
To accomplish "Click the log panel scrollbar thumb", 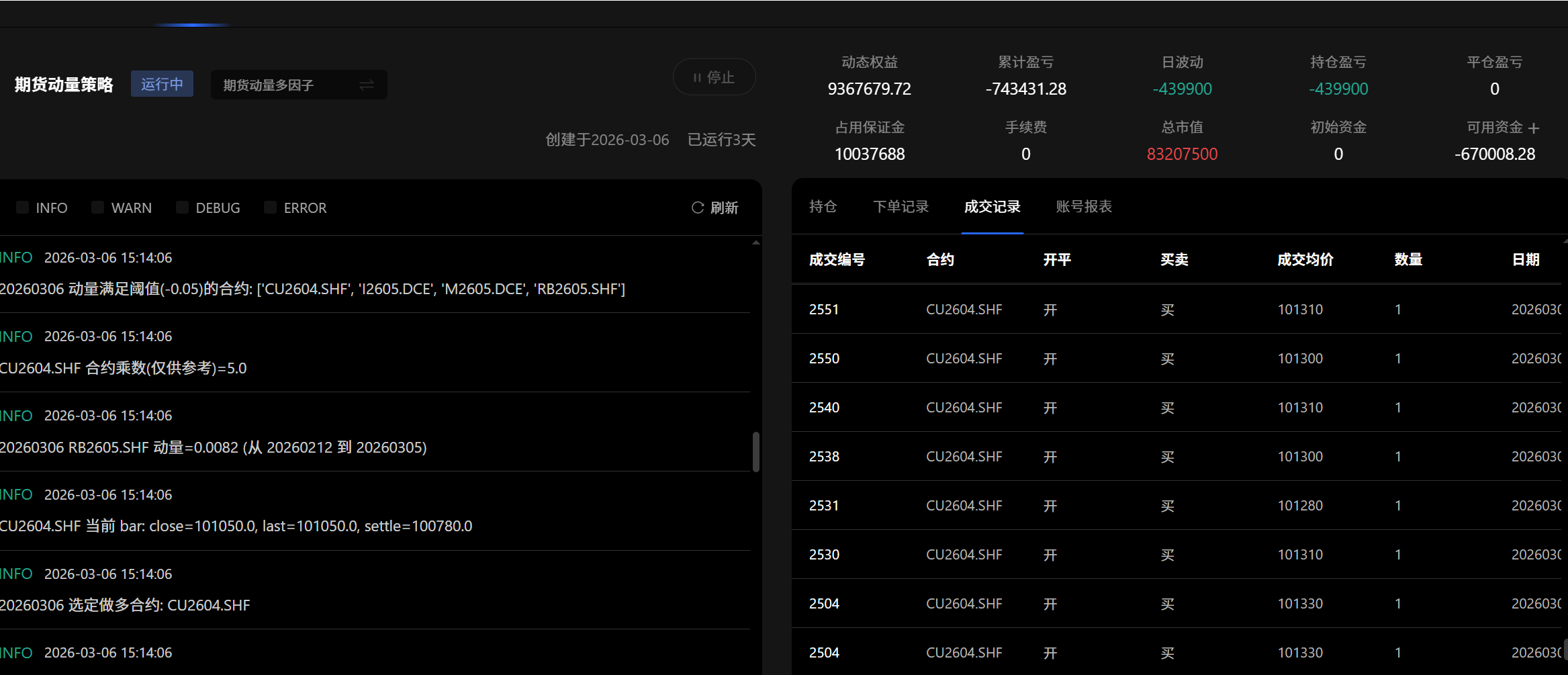I will coord(755,452).
